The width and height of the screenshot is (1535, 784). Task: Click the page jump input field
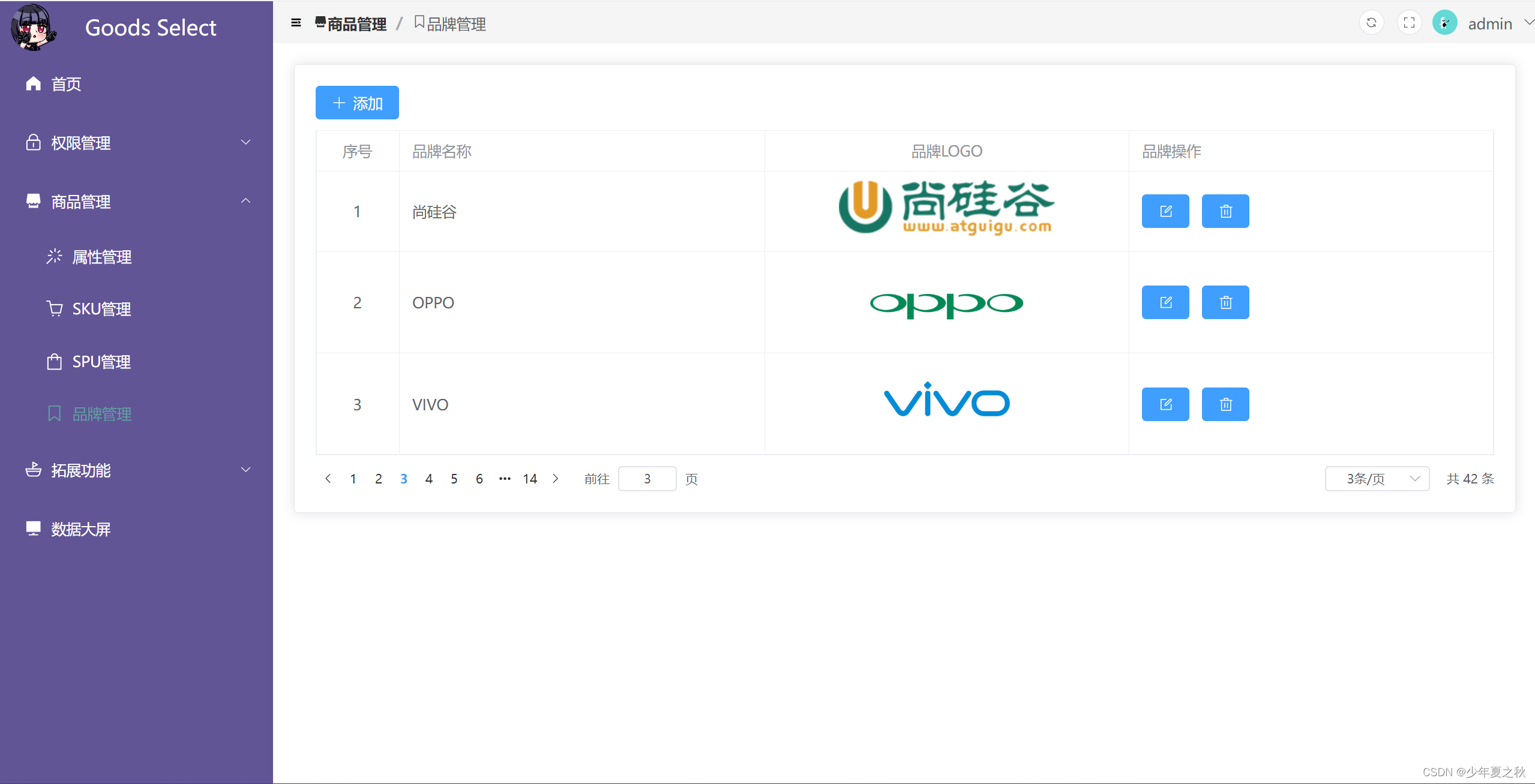[x=647, y=479]
